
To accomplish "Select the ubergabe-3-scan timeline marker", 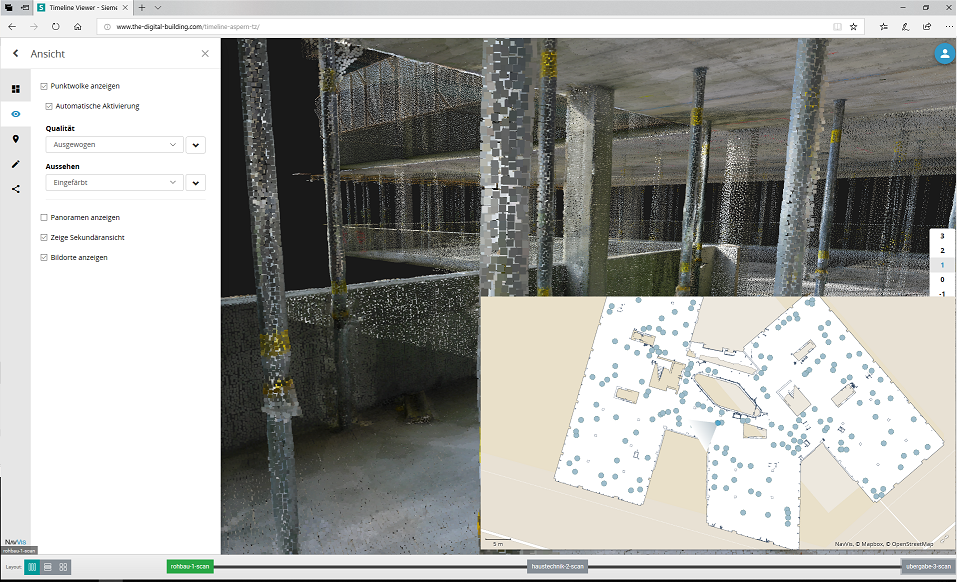I will click(x=928, y=567).
